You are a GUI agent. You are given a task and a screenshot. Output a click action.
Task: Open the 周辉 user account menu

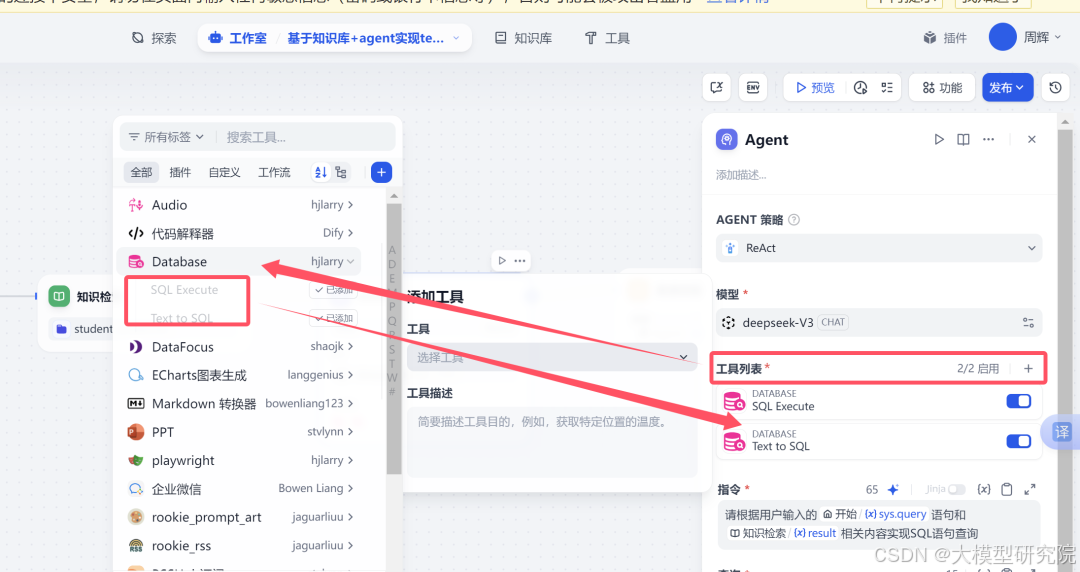[x=1042, y=37]
